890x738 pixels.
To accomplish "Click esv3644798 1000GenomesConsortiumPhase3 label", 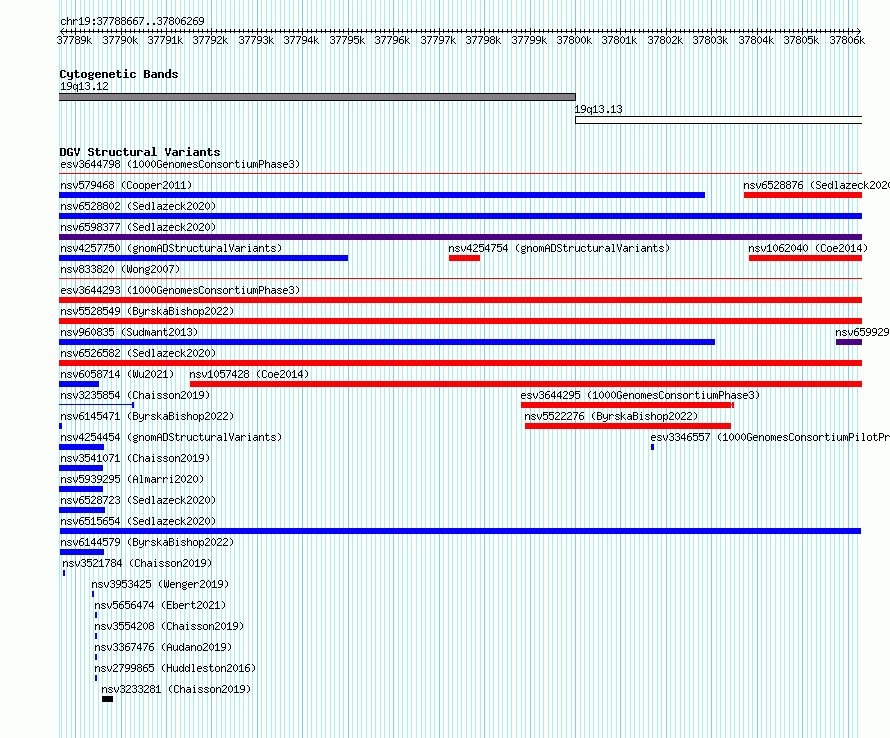I will (x=180, y=165).
